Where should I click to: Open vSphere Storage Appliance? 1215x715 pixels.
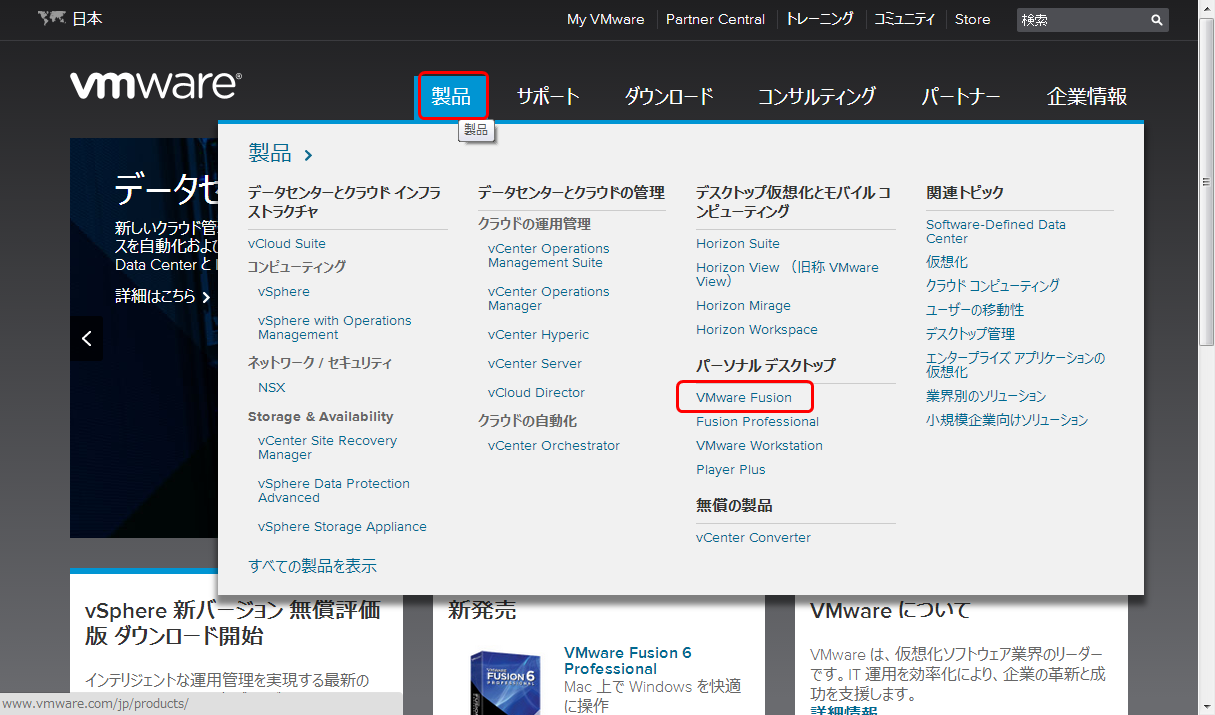pyautogui.click(x=342, y=527)
